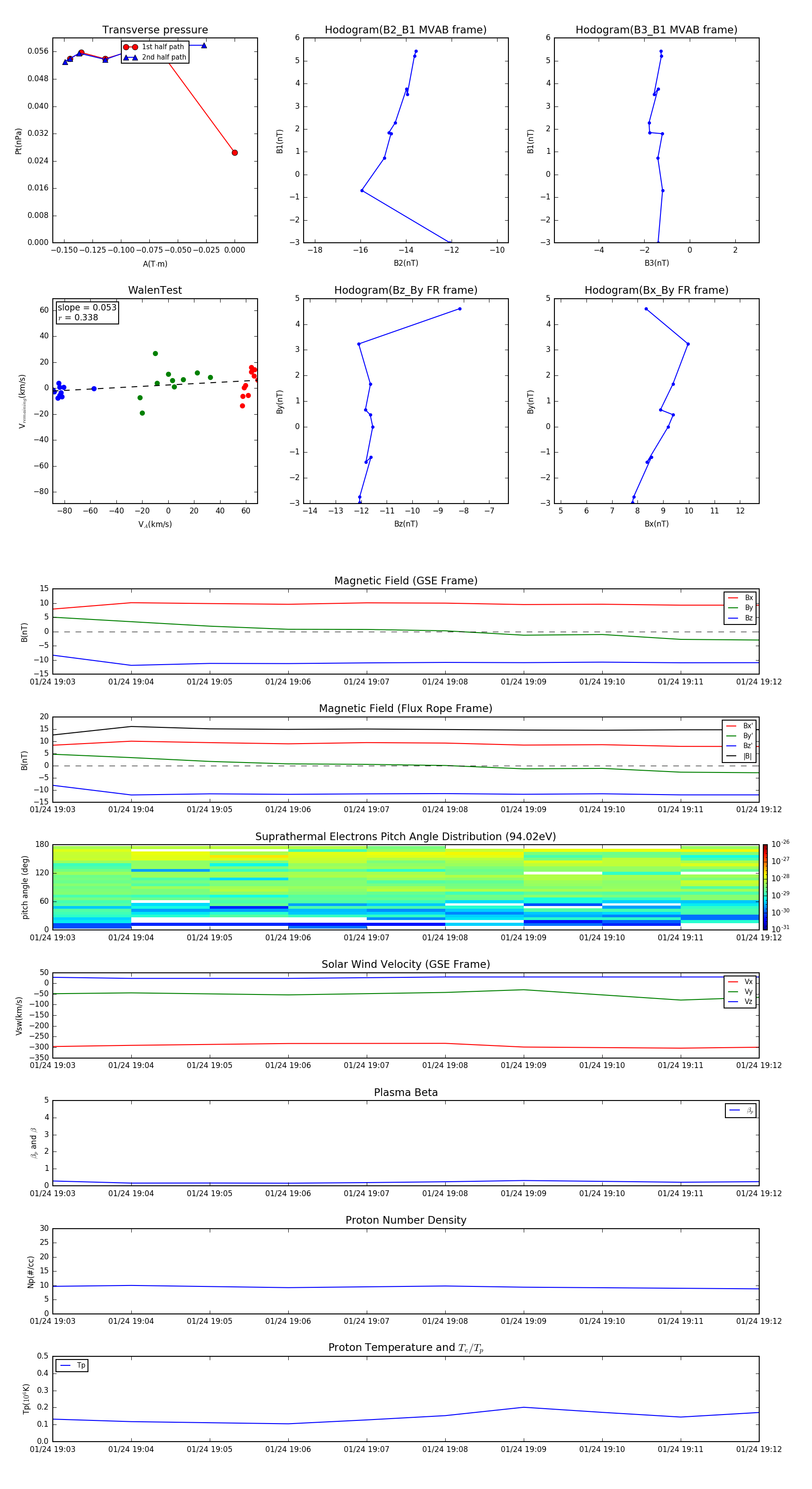Click '1st half path' legend entry
Viewport: 812px width, 1489px height.
click(154, 47)
